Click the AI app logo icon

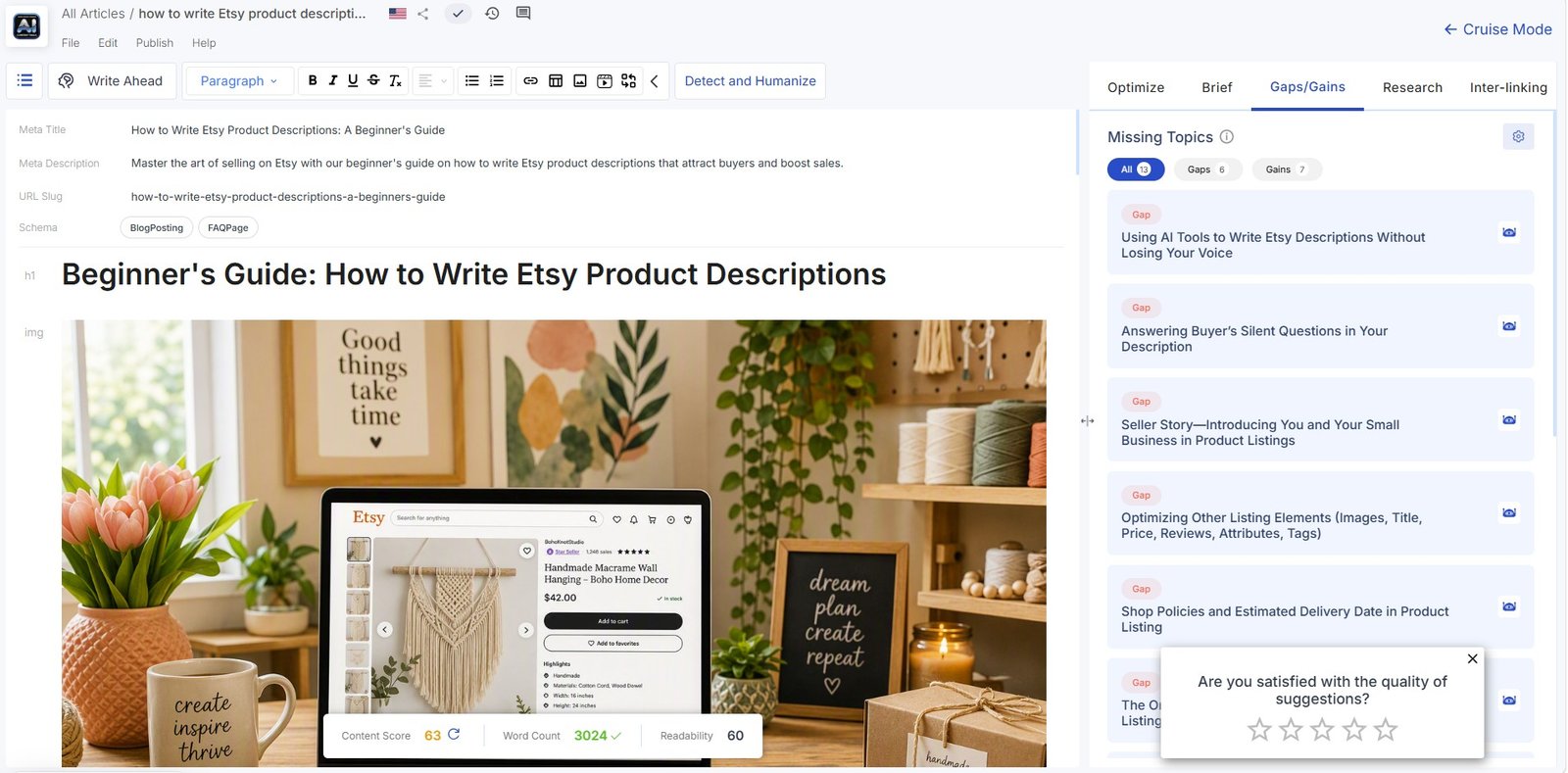26,26
